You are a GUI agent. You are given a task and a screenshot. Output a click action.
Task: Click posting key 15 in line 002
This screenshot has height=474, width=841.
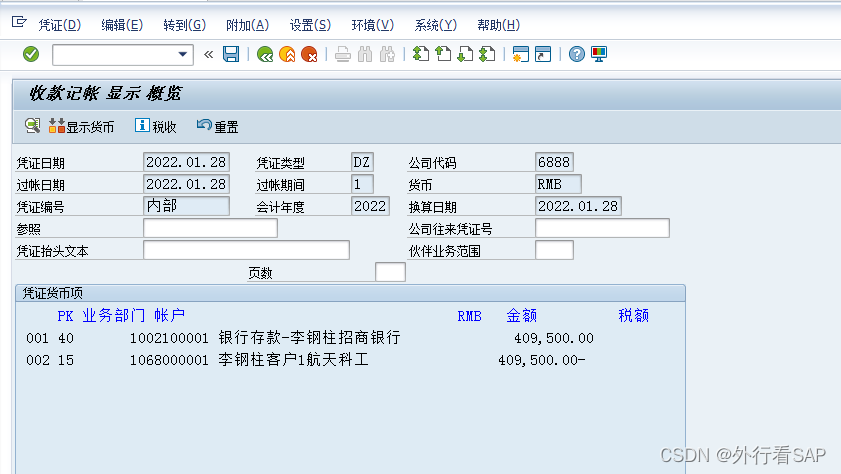coord(66,360)
